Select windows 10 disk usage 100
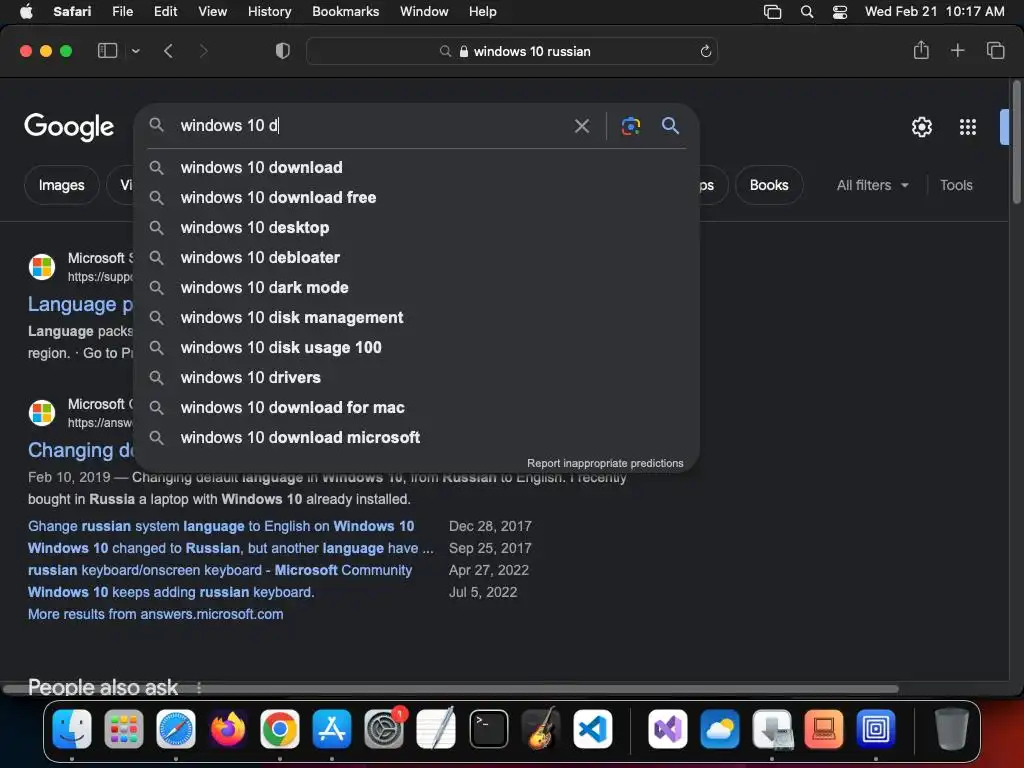 [x=417, y=347]
